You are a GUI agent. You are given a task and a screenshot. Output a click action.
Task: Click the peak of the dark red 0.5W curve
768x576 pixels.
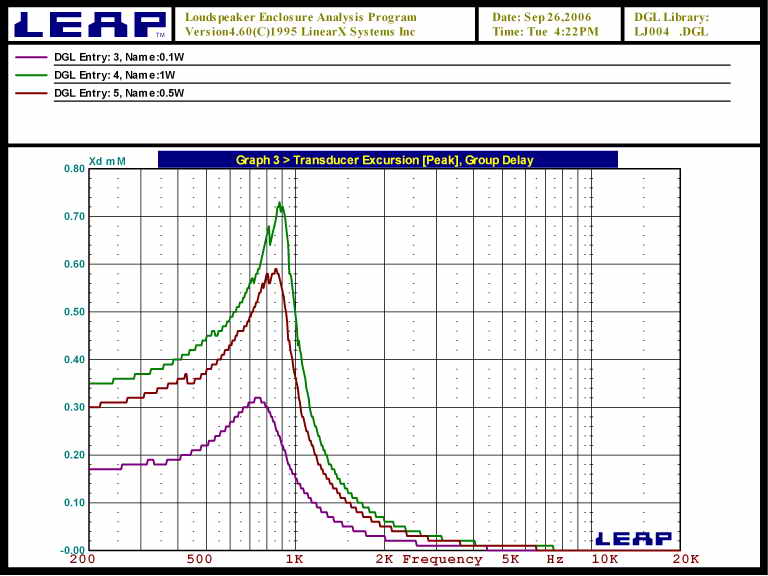(276, 269)
